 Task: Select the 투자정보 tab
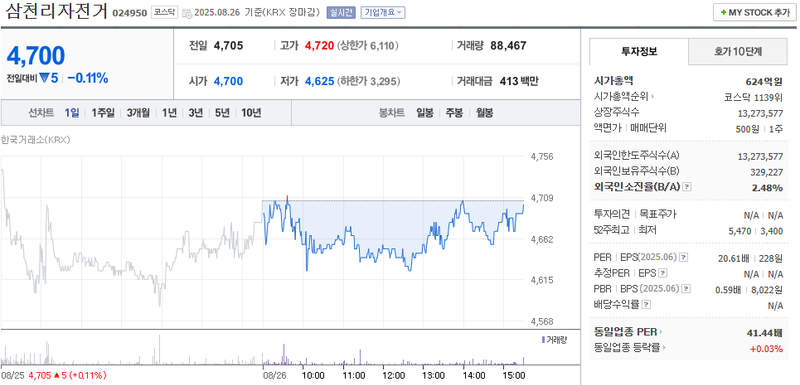coord(639,52)
